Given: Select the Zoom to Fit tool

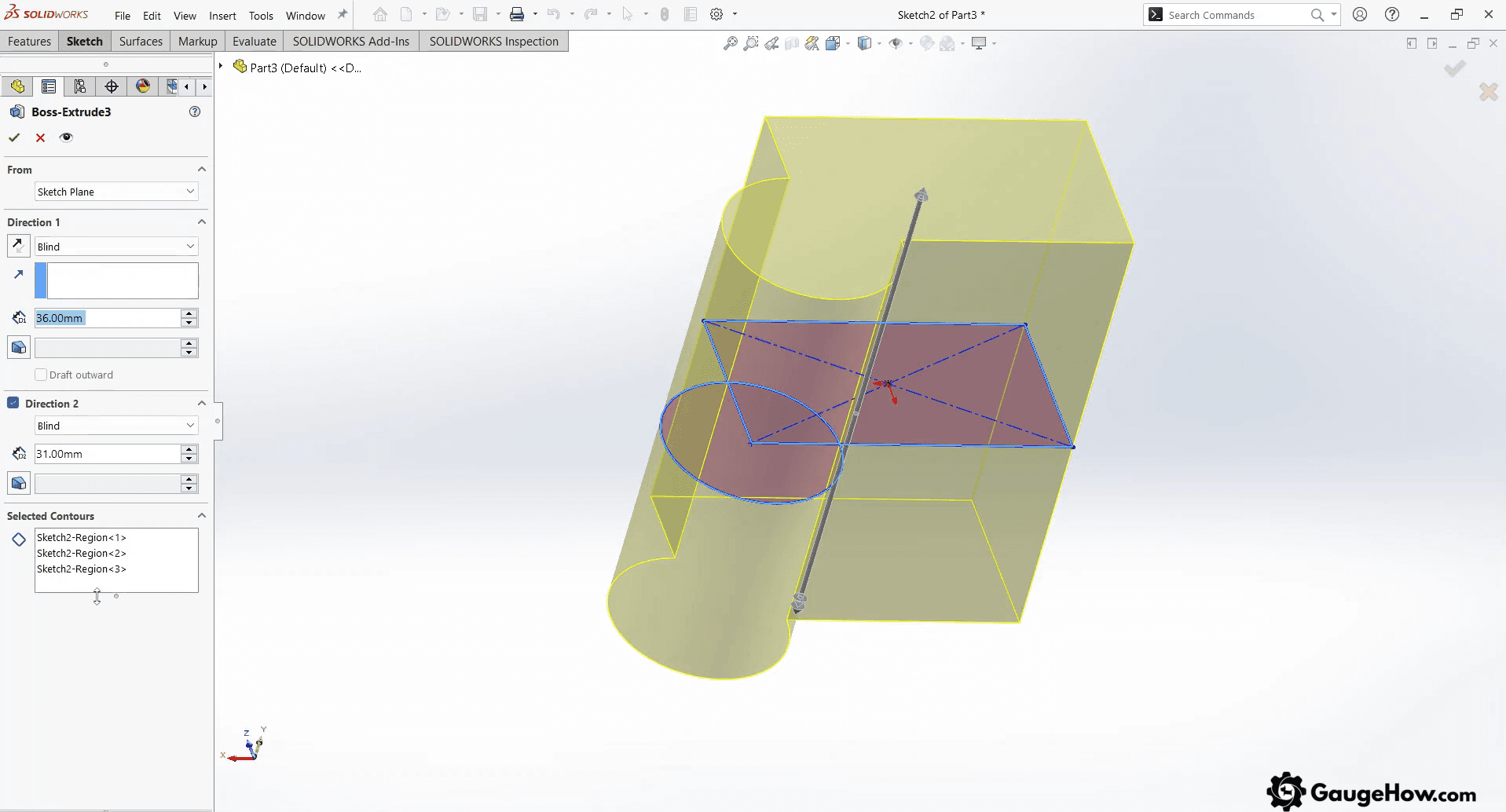Looking at the screenshot, I should coord(730,43).
